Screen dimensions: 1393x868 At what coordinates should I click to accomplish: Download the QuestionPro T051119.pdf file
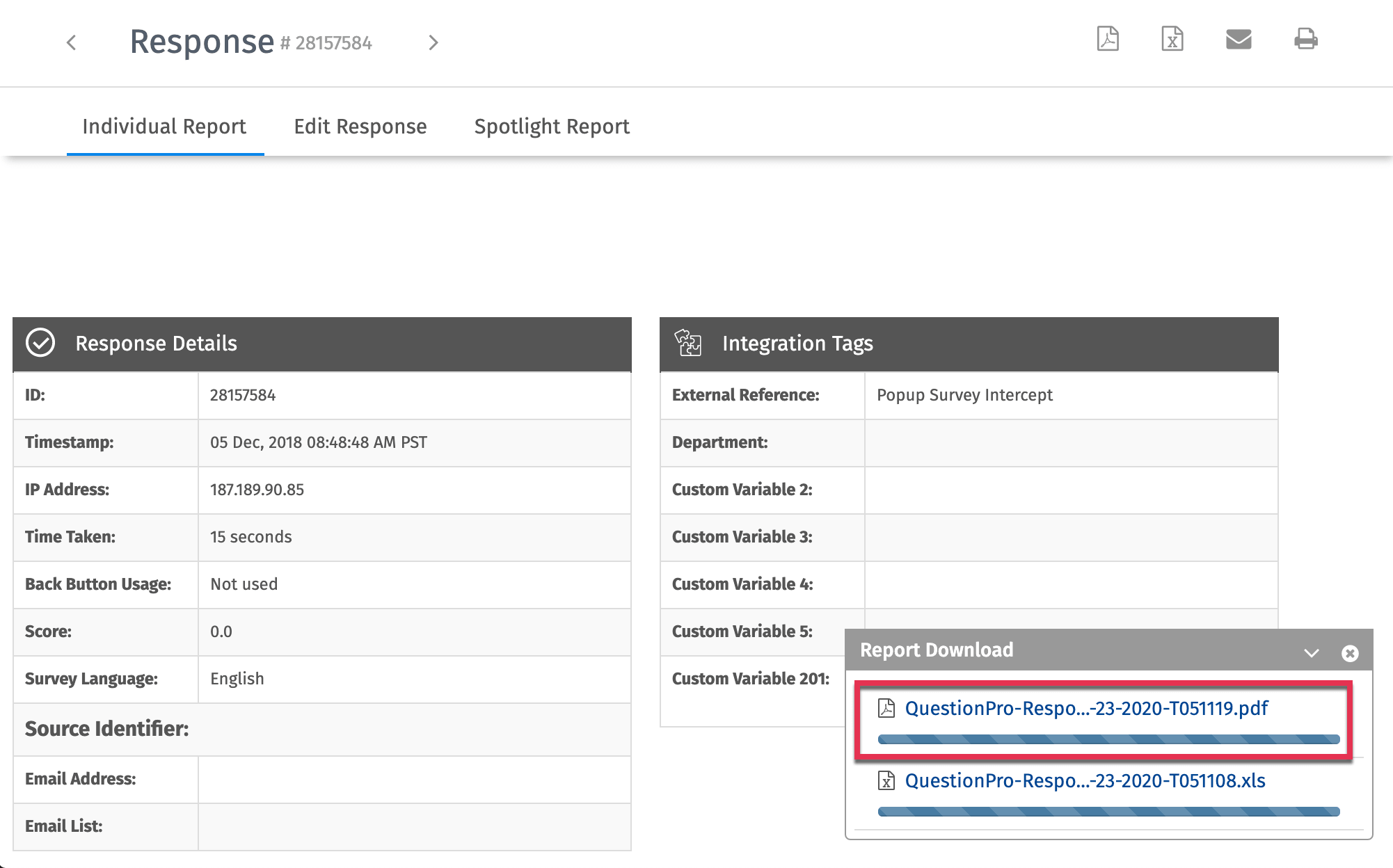tap(1086, 708)
